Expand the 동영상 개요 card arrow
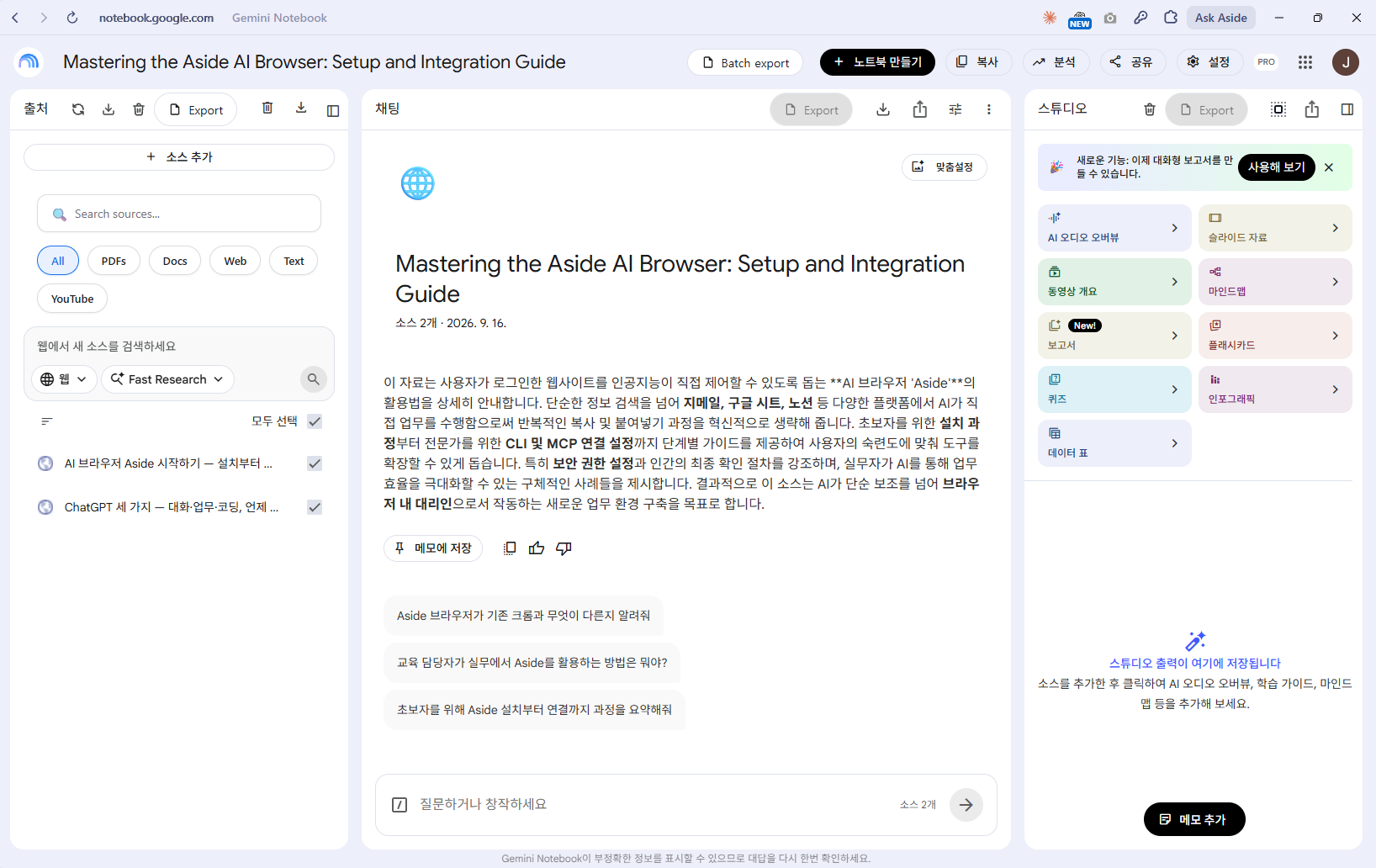This screenshot has width=1376, height=868. click(x=1175, y=282)
